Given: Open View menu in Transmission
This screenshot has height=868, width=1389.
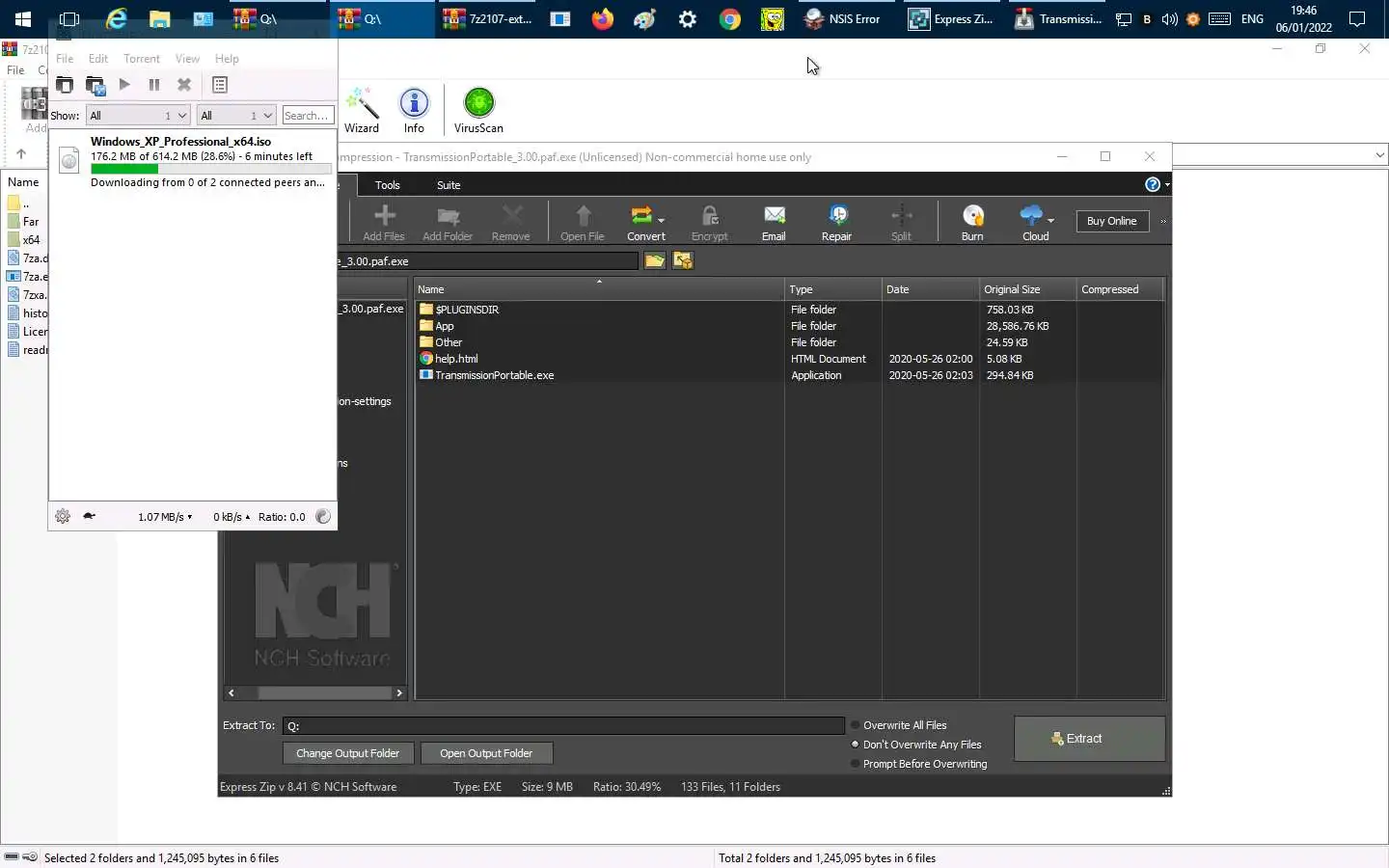Looking at the screenshot, I should [187, 59].
